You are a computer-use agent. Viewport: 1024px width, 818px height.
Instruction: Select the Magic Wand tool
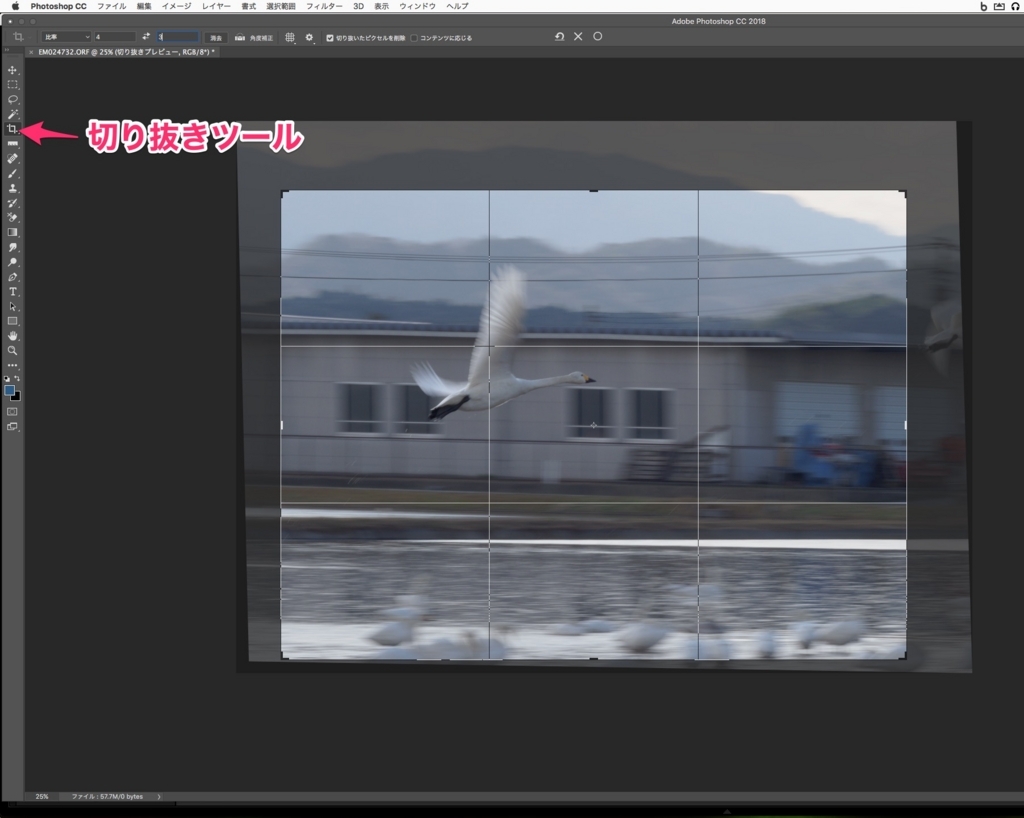click(12, 114)
